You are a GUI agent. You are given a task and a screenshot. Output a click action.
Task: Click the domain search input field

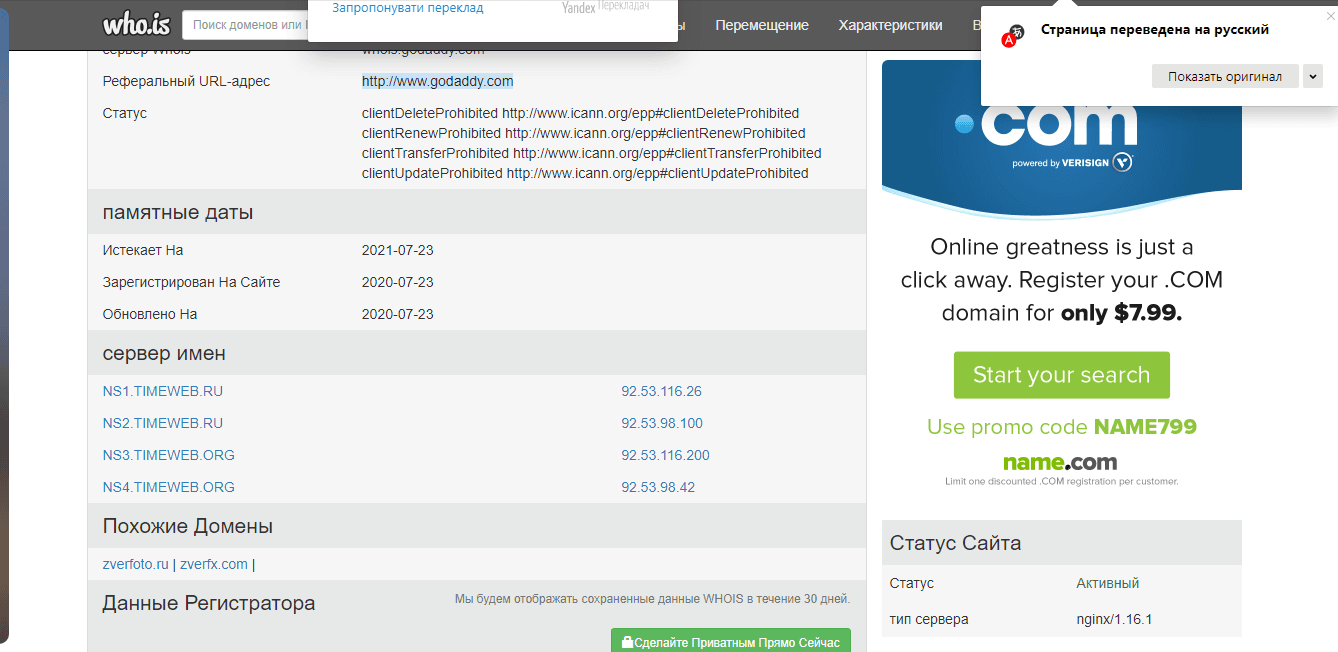tap(246, 24)
